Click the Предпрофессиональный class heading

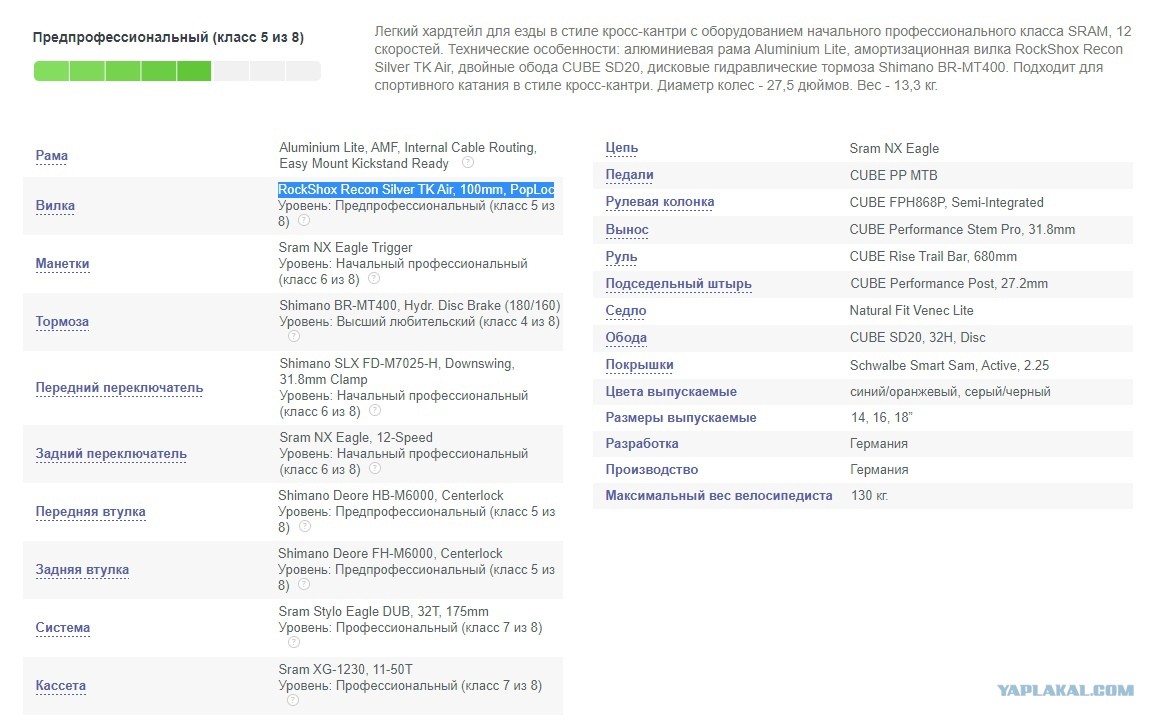(168, 37)
